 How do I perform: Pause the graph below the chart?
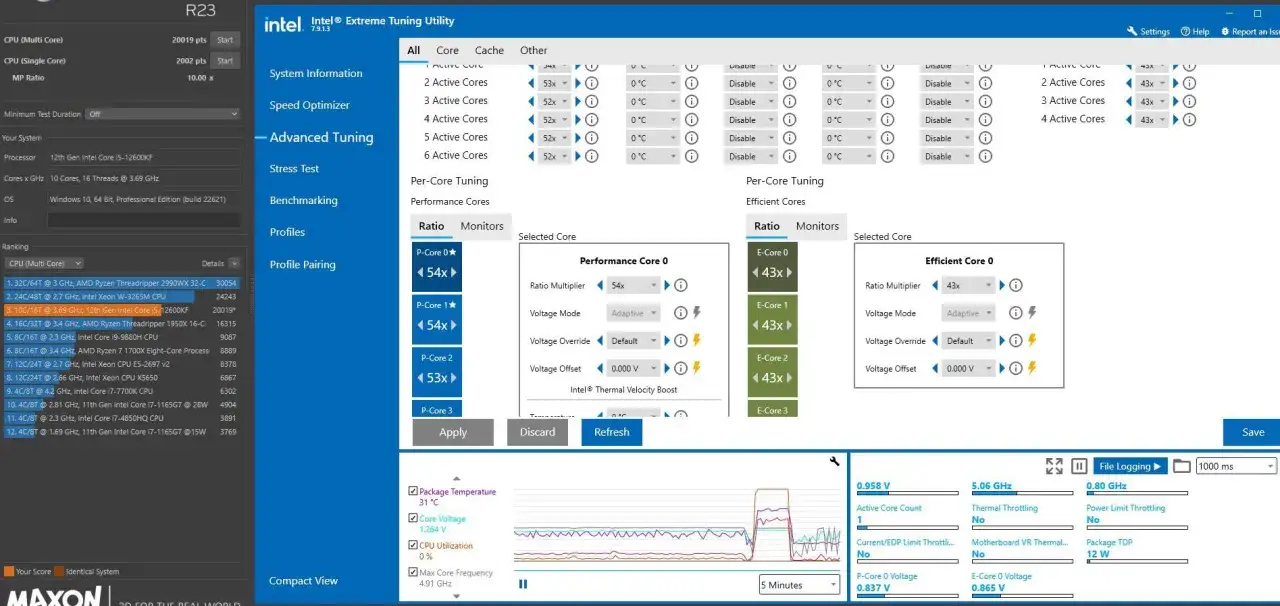[x=523, y=584]
